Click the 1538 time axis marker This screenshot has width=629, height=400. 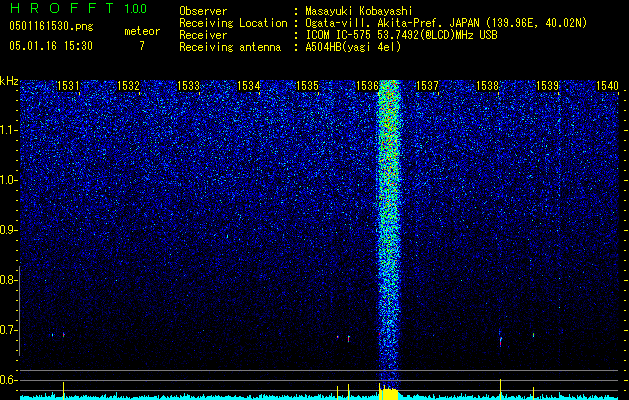tap(487, 85)
